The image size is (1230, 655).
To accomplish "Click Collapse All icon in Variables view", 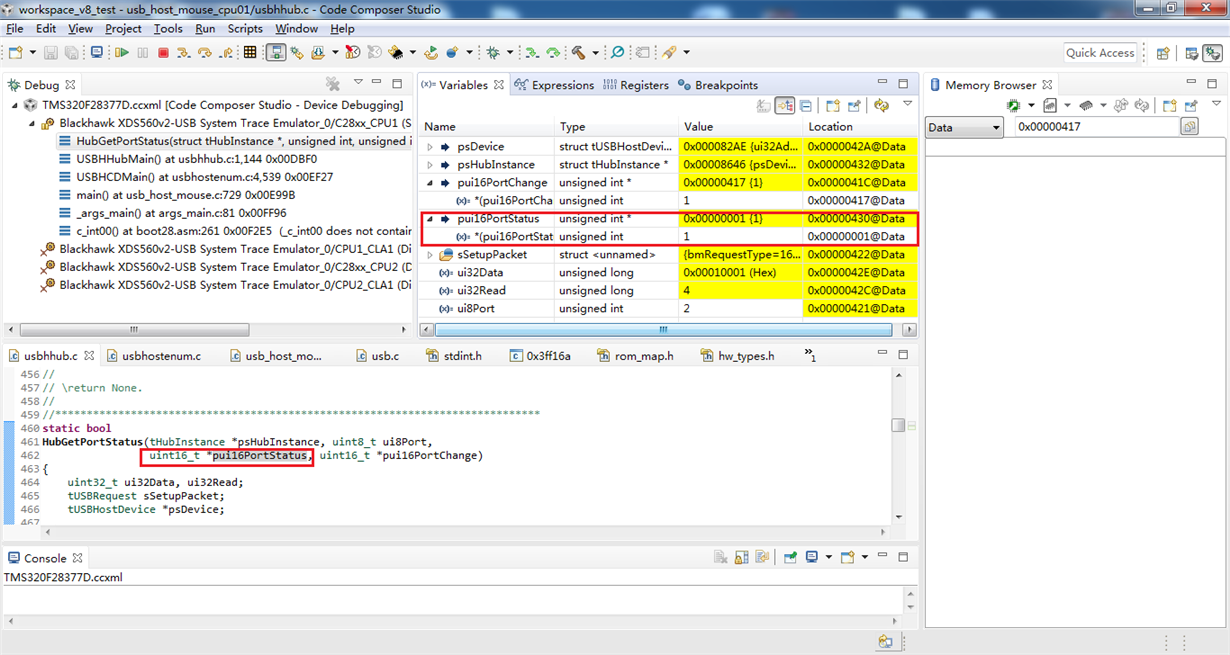I will 806,105.
